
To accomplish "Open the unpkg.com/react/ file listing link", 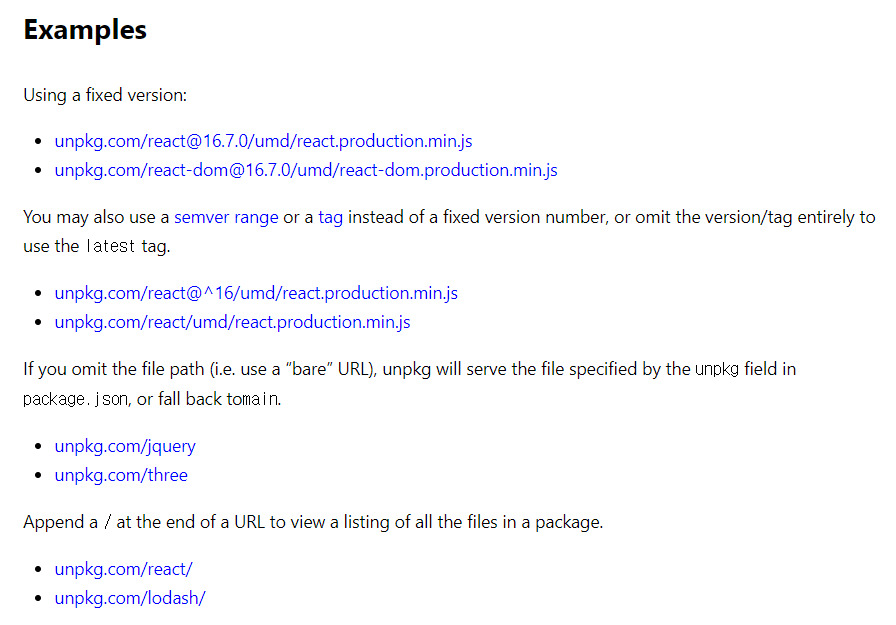I will (x=123, y=569).
